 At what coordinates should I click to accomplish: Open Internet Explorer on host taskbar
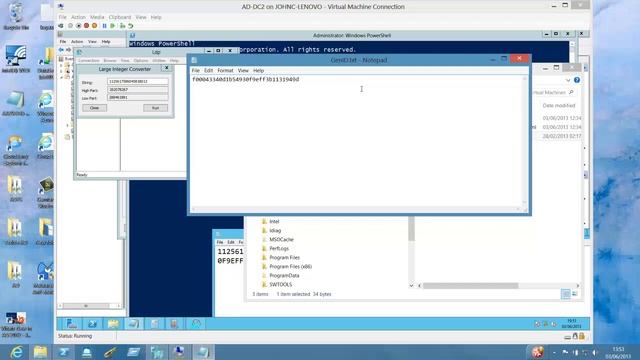(17, 352)
